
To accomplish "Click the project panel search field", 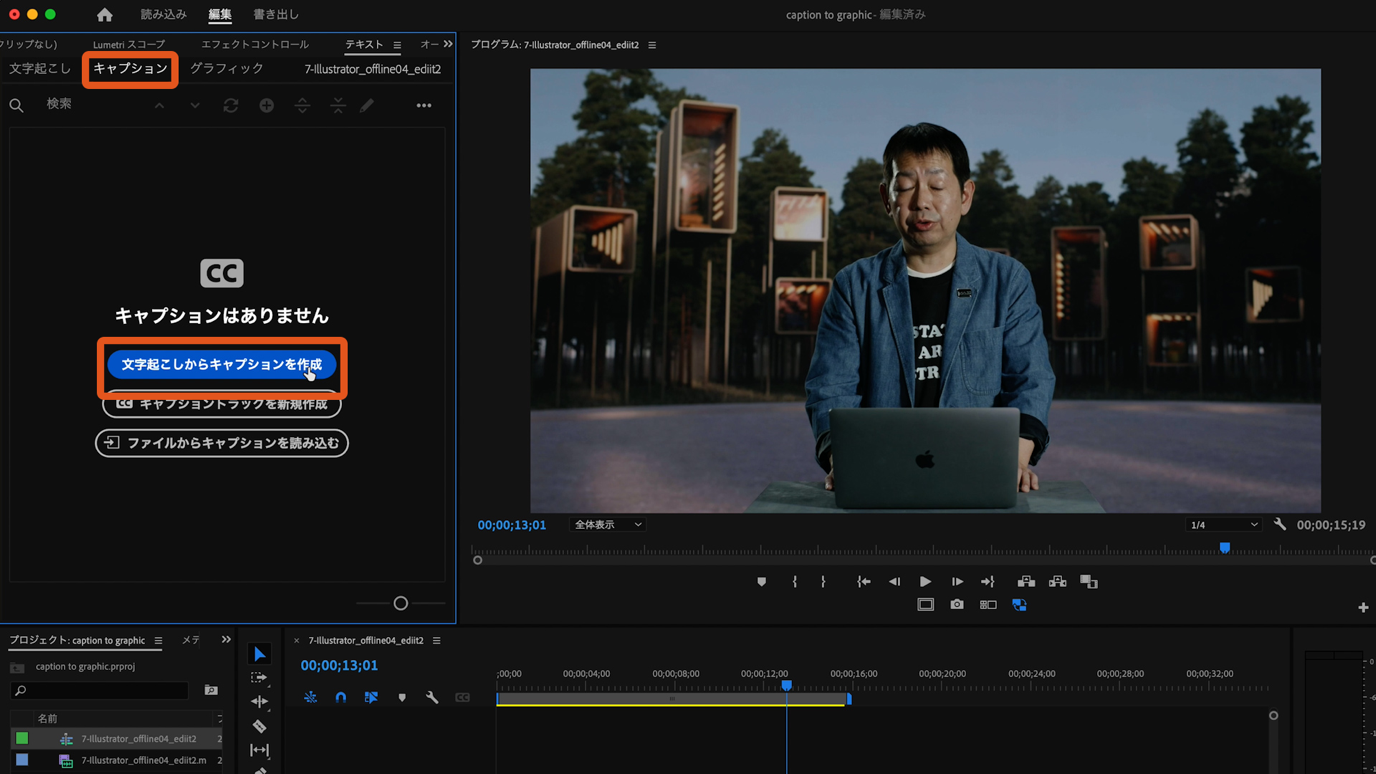I will (x=100, y=691).
